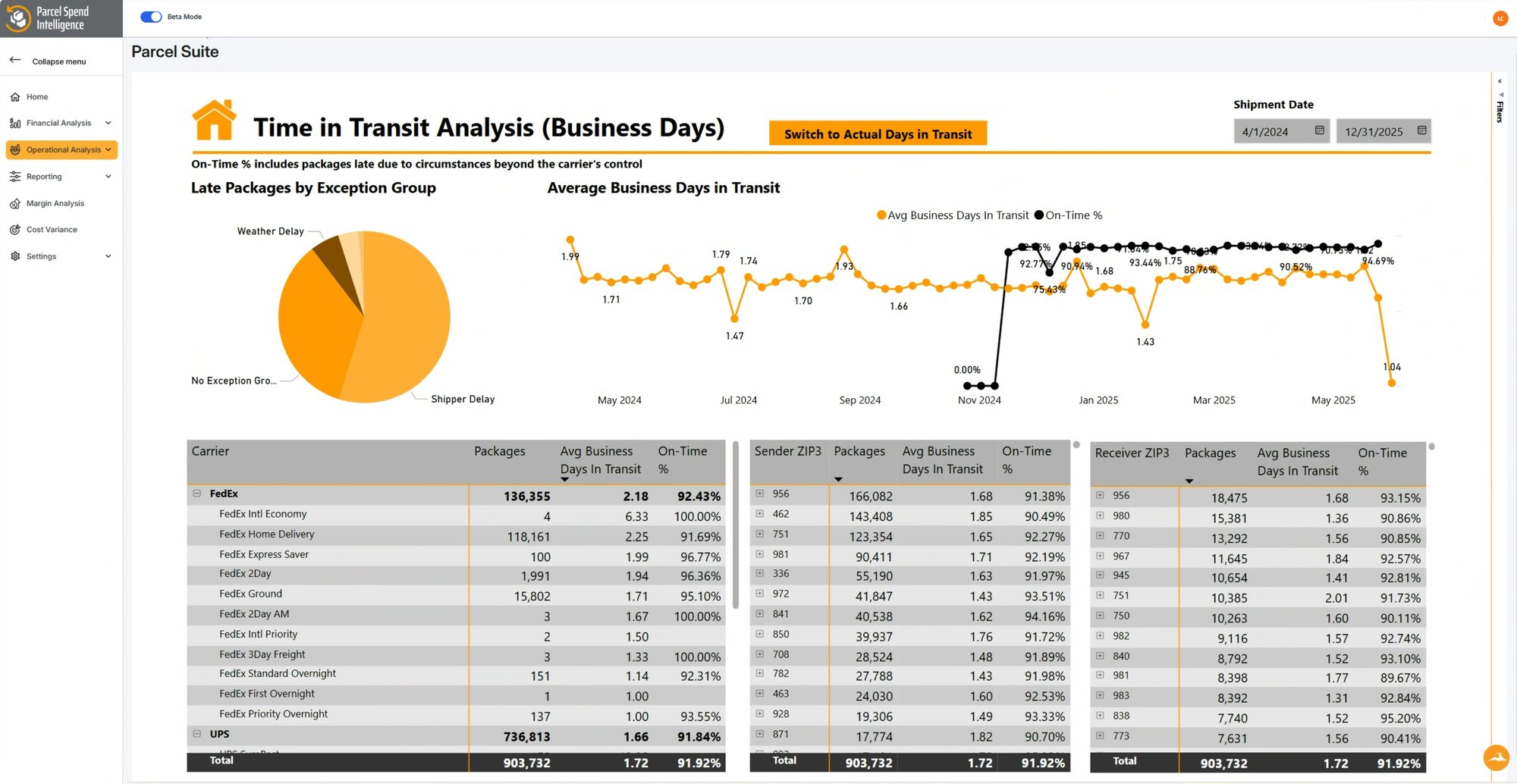Expand Sender ZIP3 462 row
The image size is (1517, 784).
(x=759, y=513)
